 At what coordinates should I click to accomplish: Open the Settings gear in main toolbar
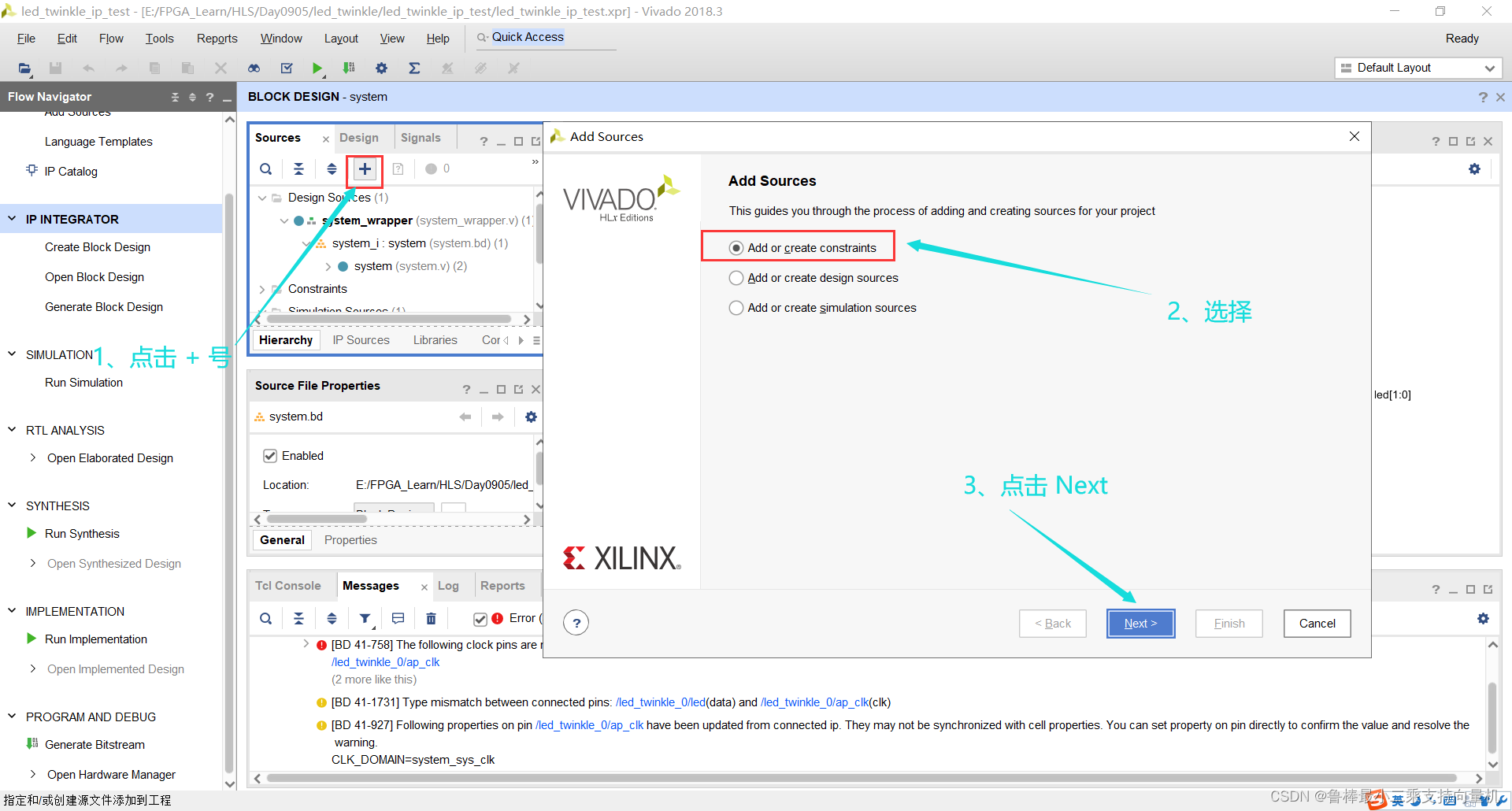pos(381,69)
